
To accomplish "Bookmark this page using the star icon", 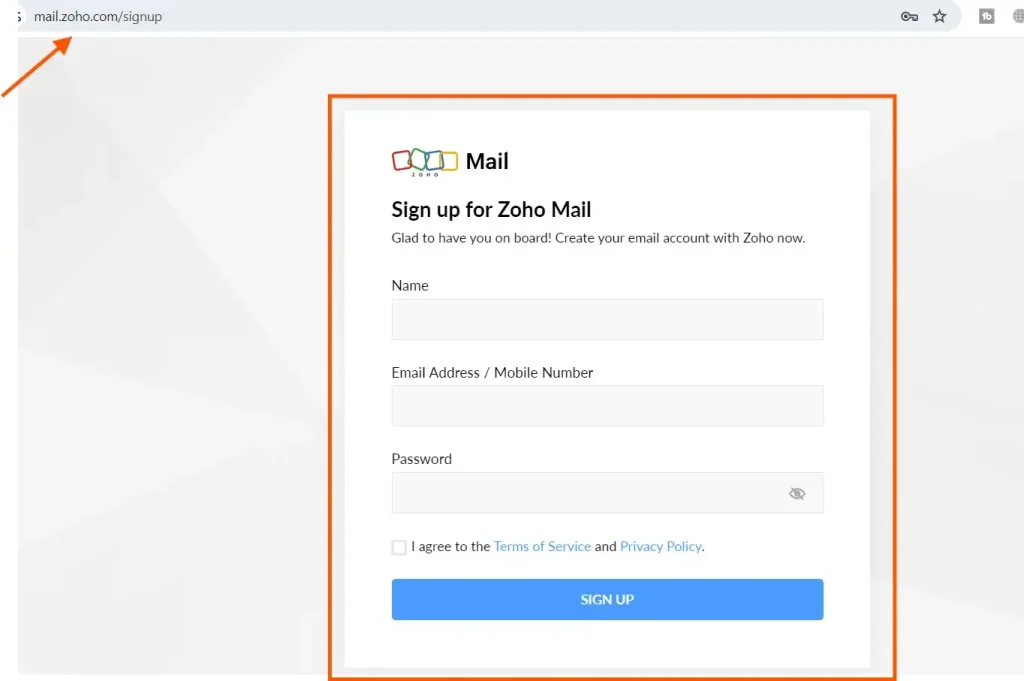I will tap(939, 16).
